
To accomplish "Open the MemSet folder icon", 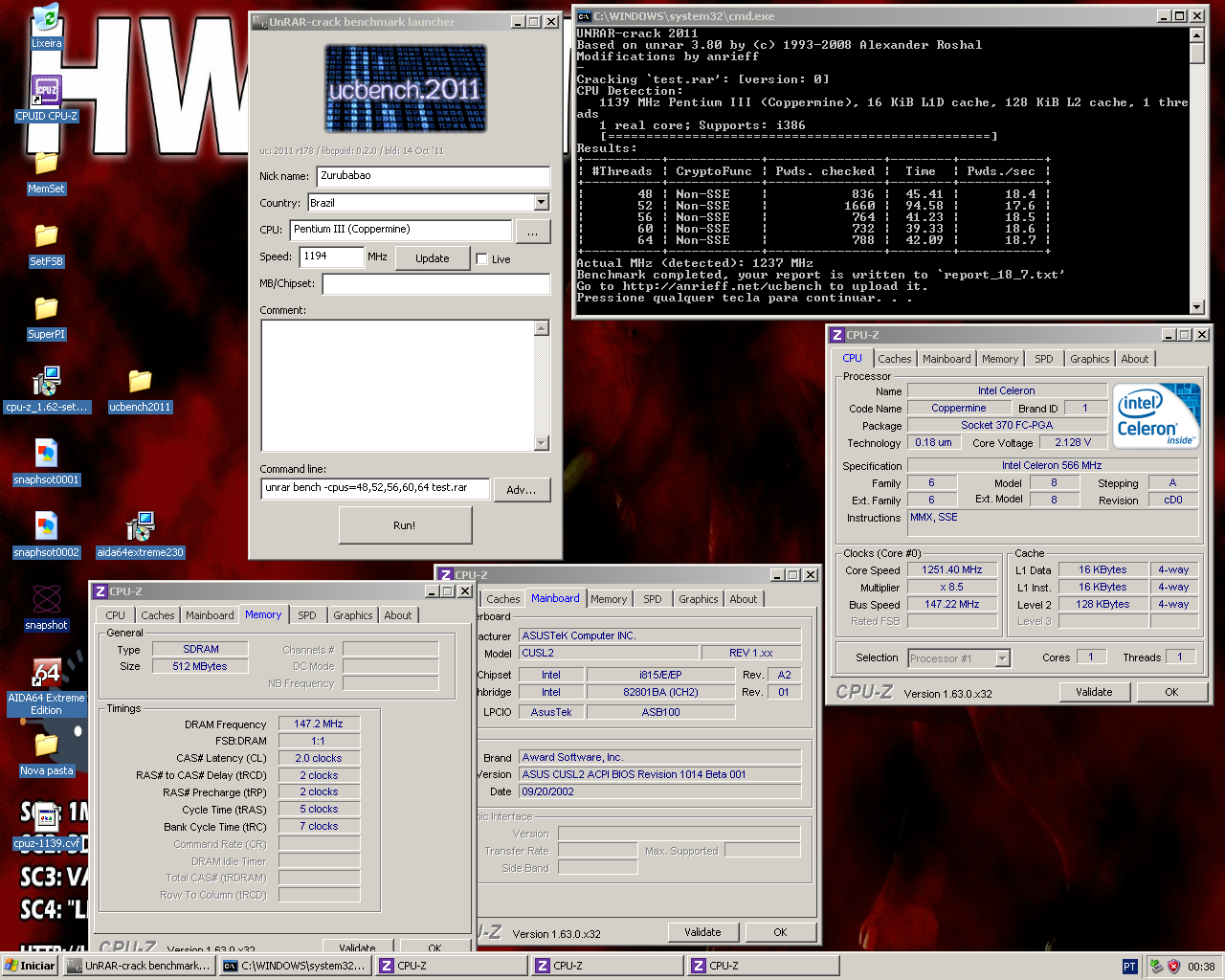I will 46,172.
